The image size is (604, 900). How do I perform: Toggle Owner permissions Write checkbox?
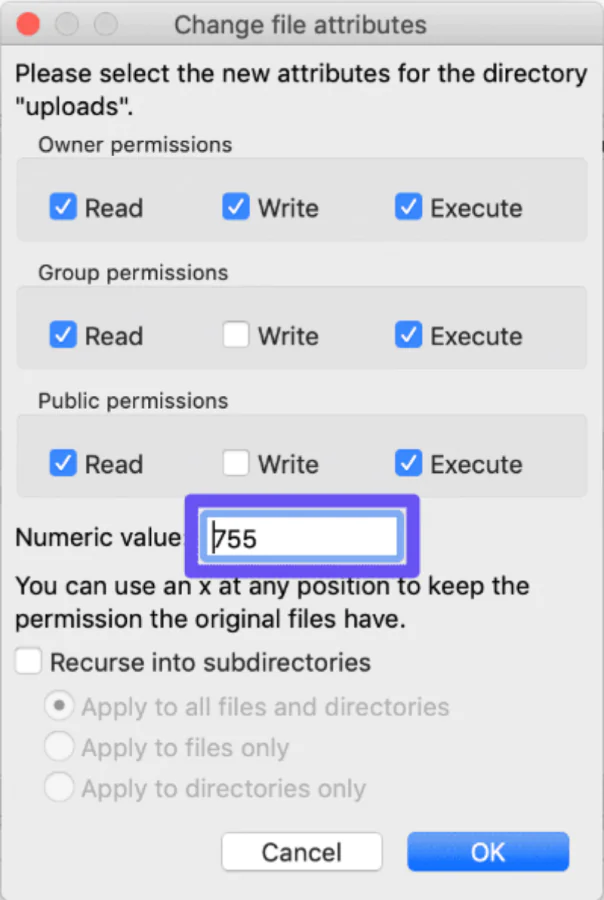click(x=236, y=207)
